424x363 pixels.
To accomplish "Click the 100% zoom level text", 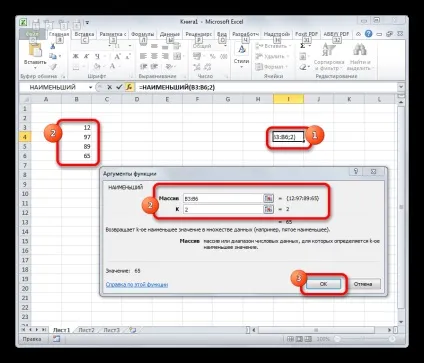I will coord(323,339).
